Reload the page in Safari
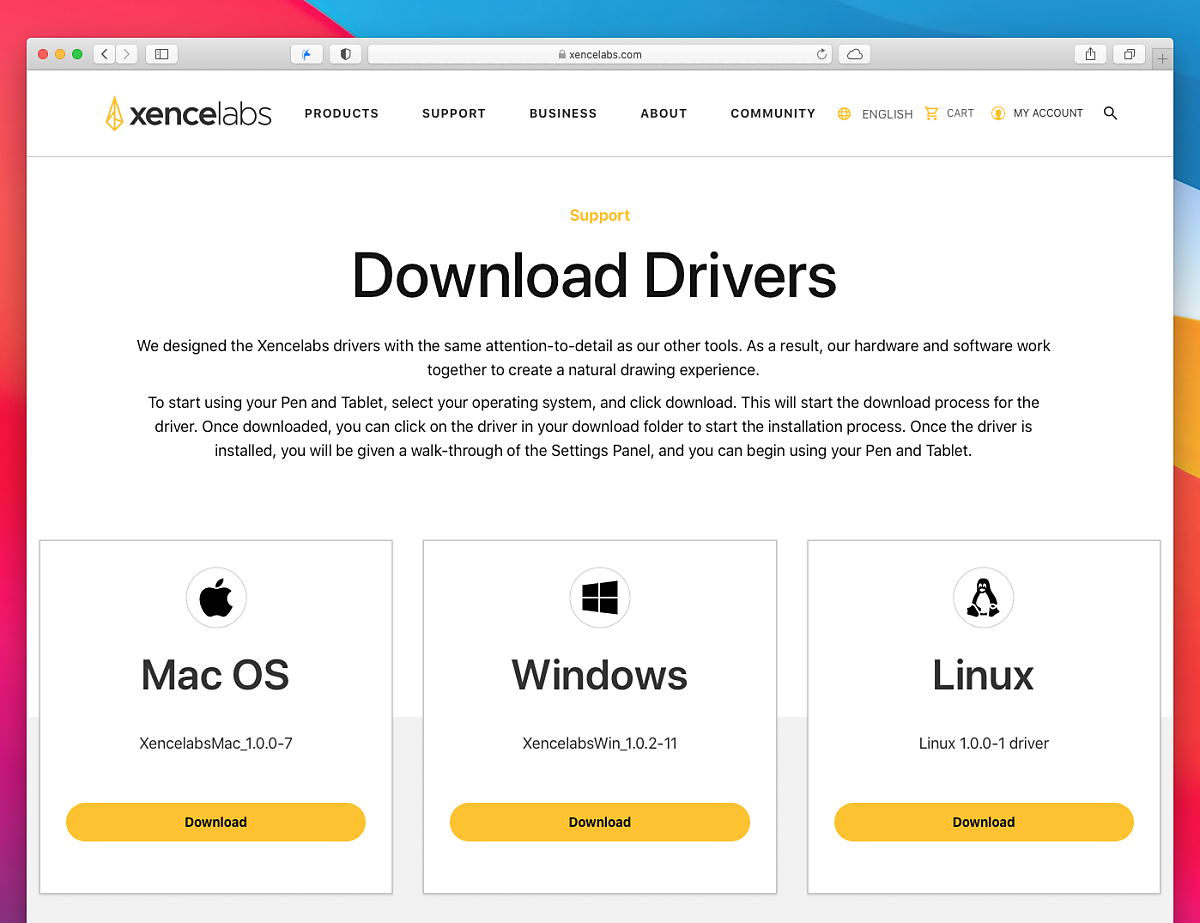This screenshot has height=923, width=1200. click(822, 54)
